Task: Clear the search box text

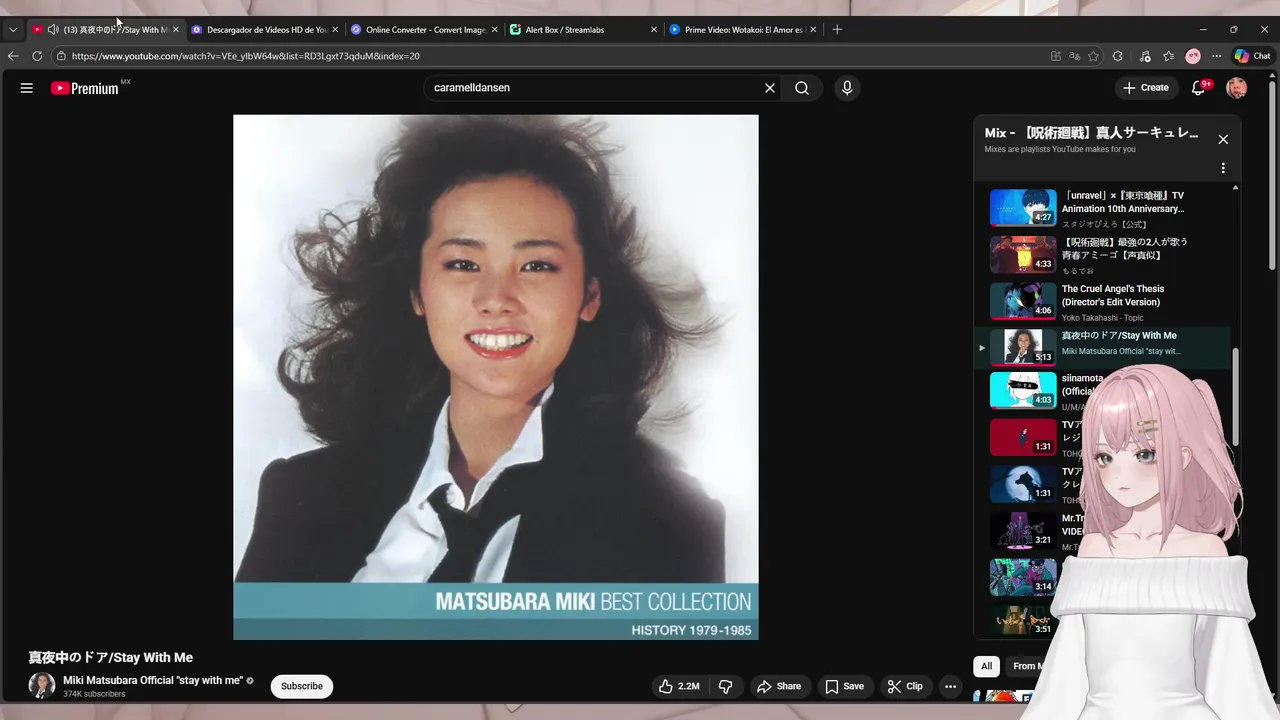Action: tap(770, 88)
